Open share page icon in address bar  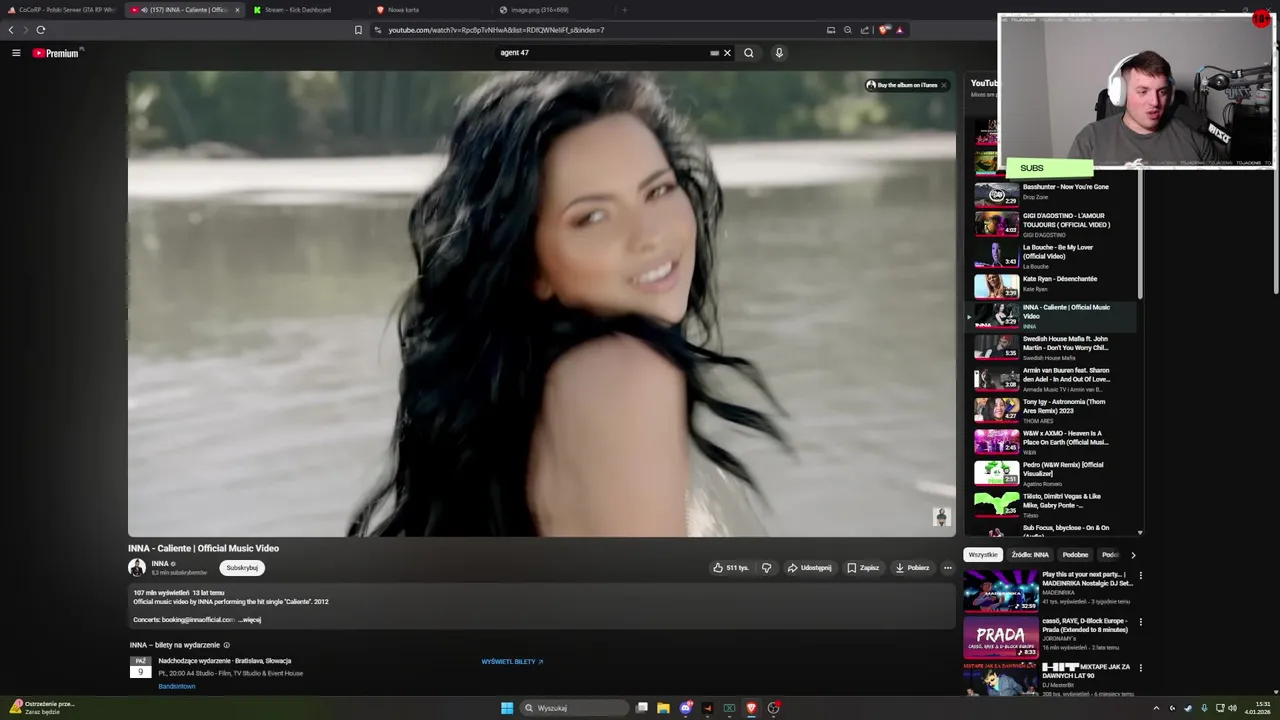[x=865, y=30]
